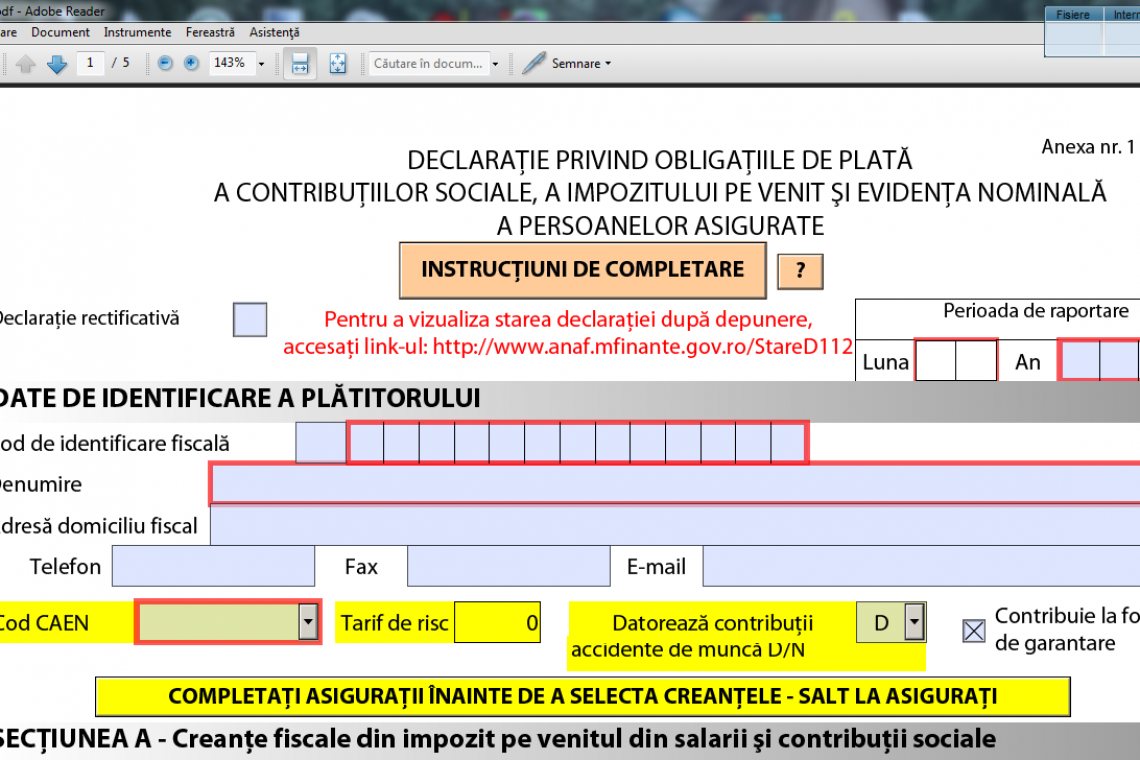Click the question mark help button

click(800, 271)
